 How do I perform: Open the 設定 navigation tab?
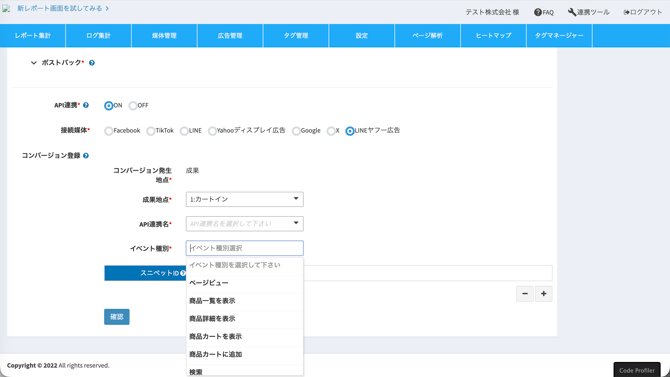(361, 35)
